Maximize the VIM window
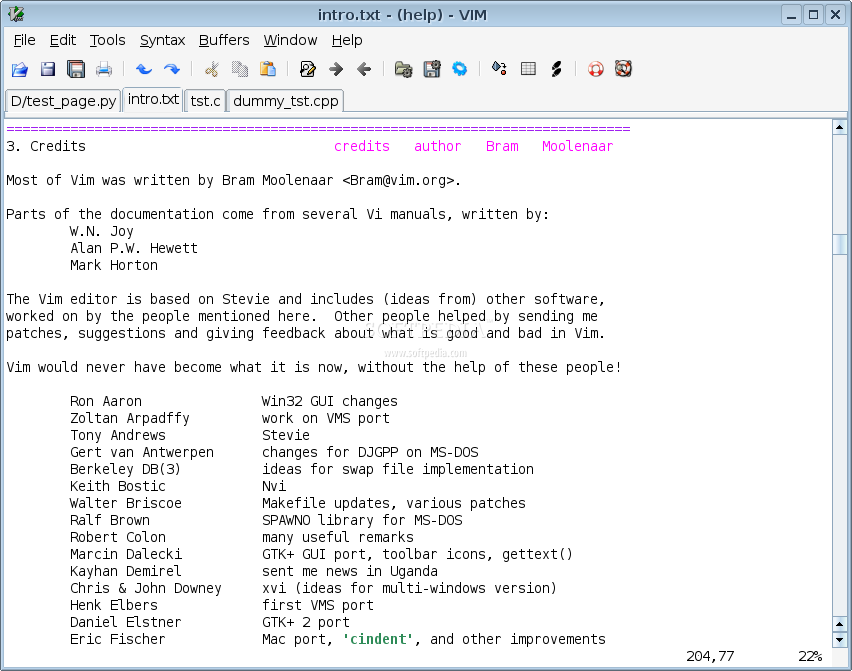The image size is (852, 671). 813,15
